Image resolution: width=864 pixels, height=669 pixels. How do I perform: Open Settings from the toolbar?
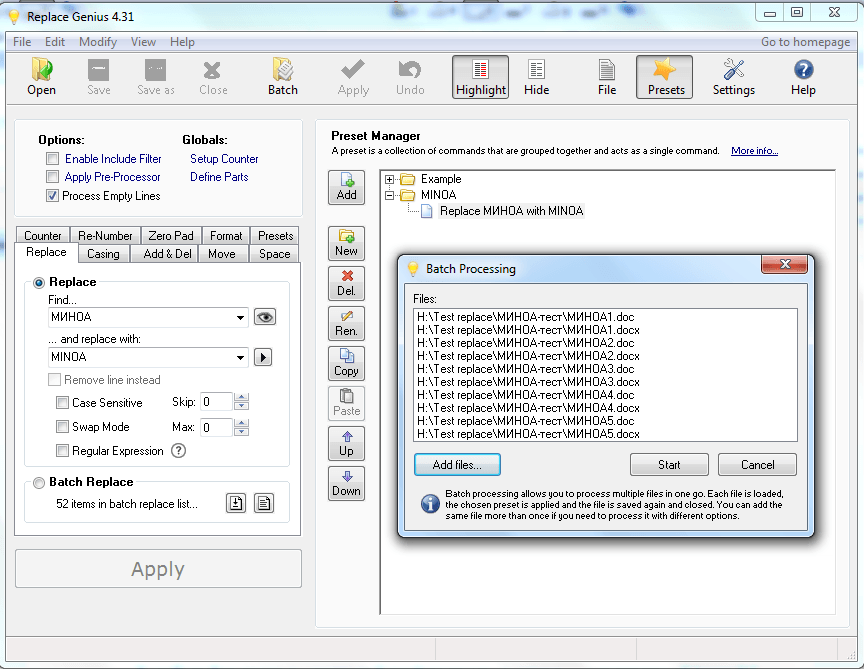click(733, 77)
